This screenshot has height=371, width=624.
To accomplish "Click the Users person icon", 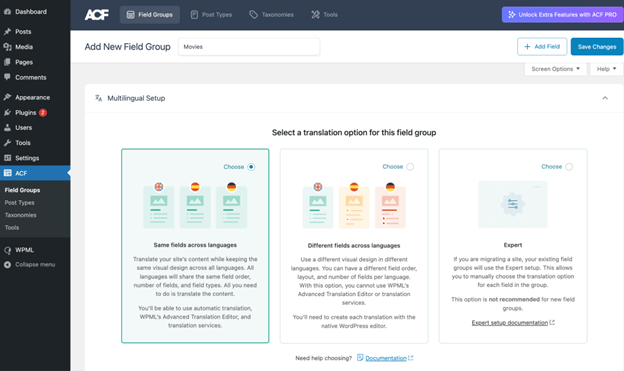I will pos(7,127).
